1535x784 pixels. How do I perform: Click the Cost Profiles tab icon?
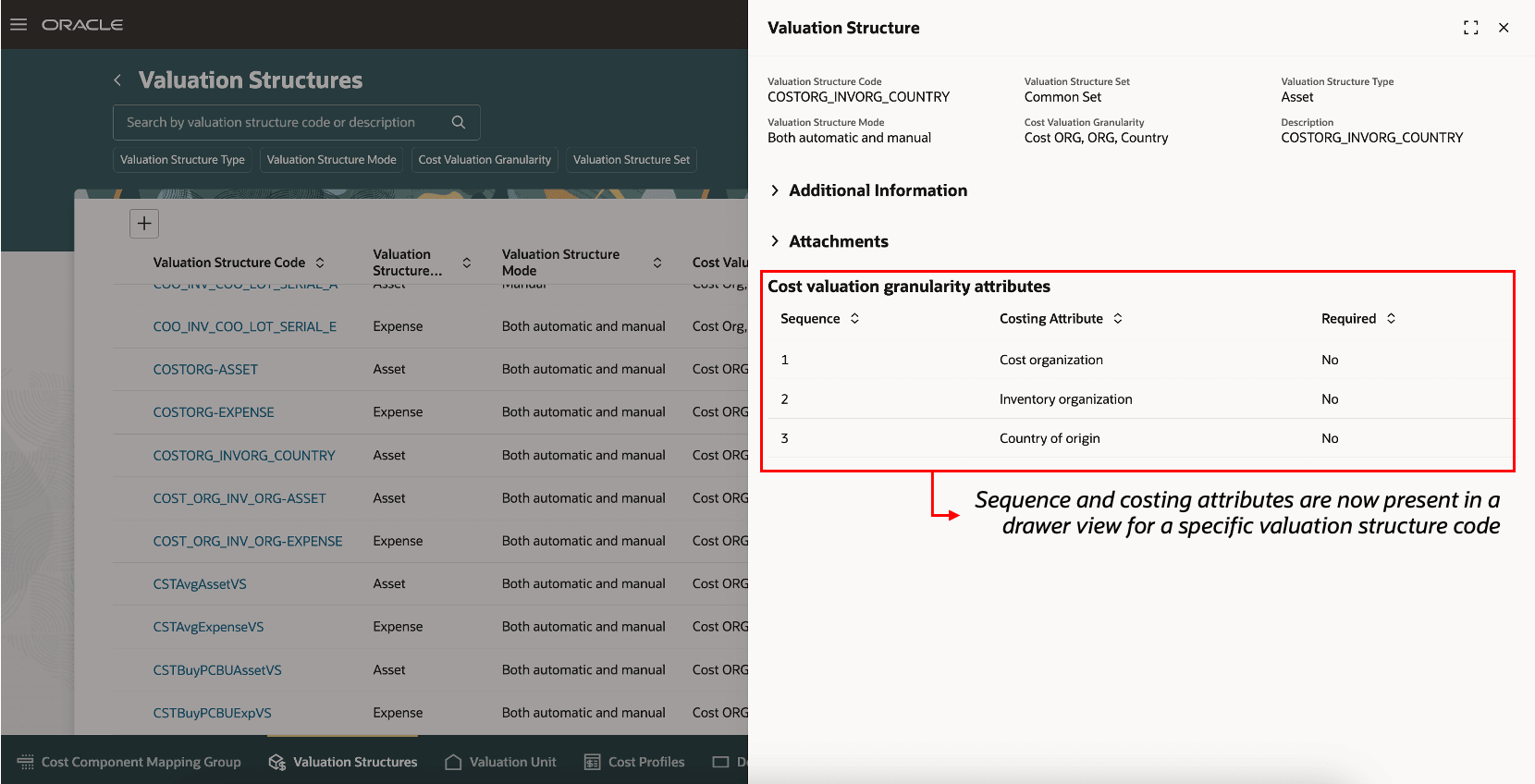pos(593,762)
